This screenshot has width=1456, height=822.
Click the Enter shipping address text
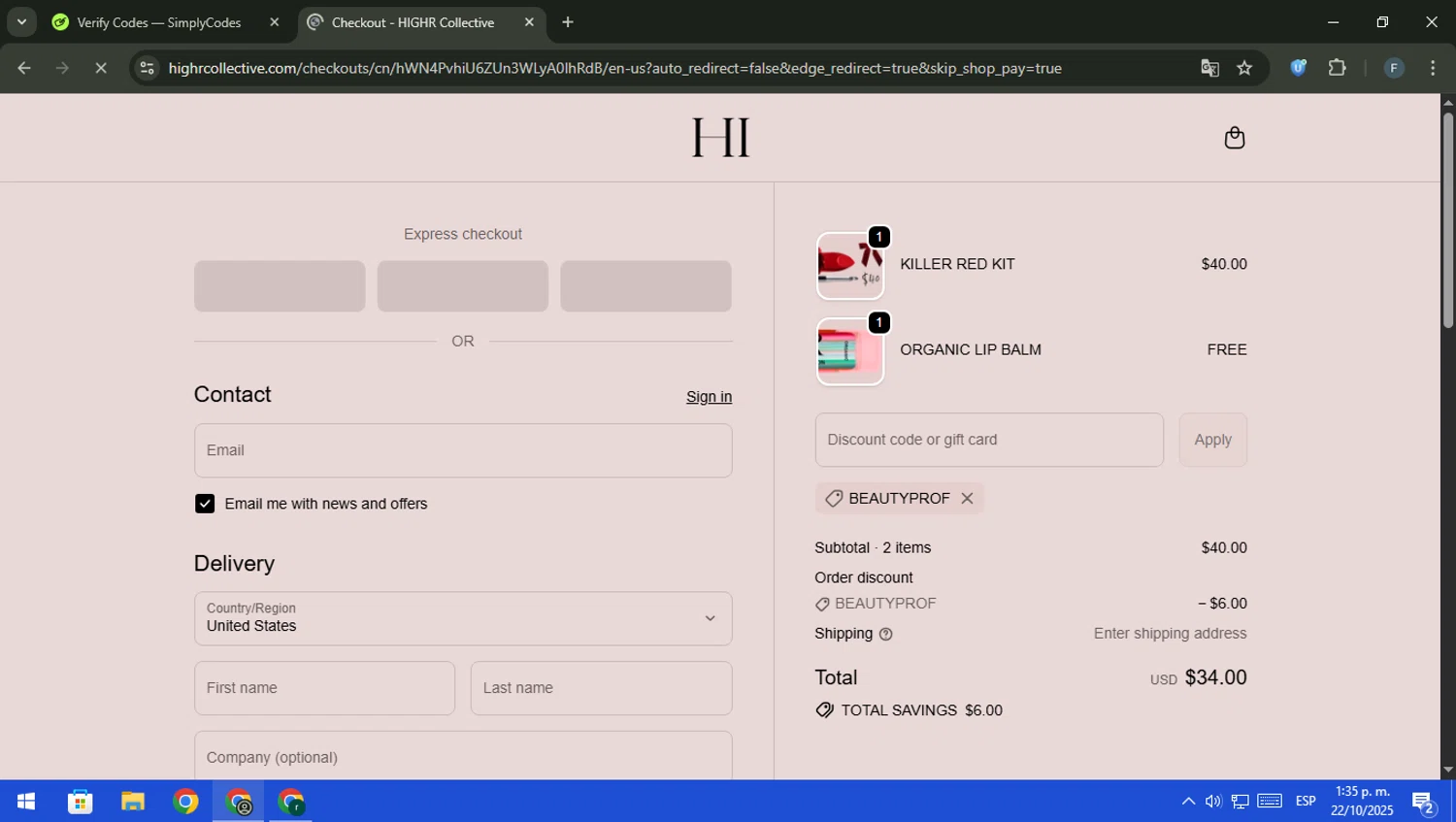pyautogui.click(x=1171, y=634)
